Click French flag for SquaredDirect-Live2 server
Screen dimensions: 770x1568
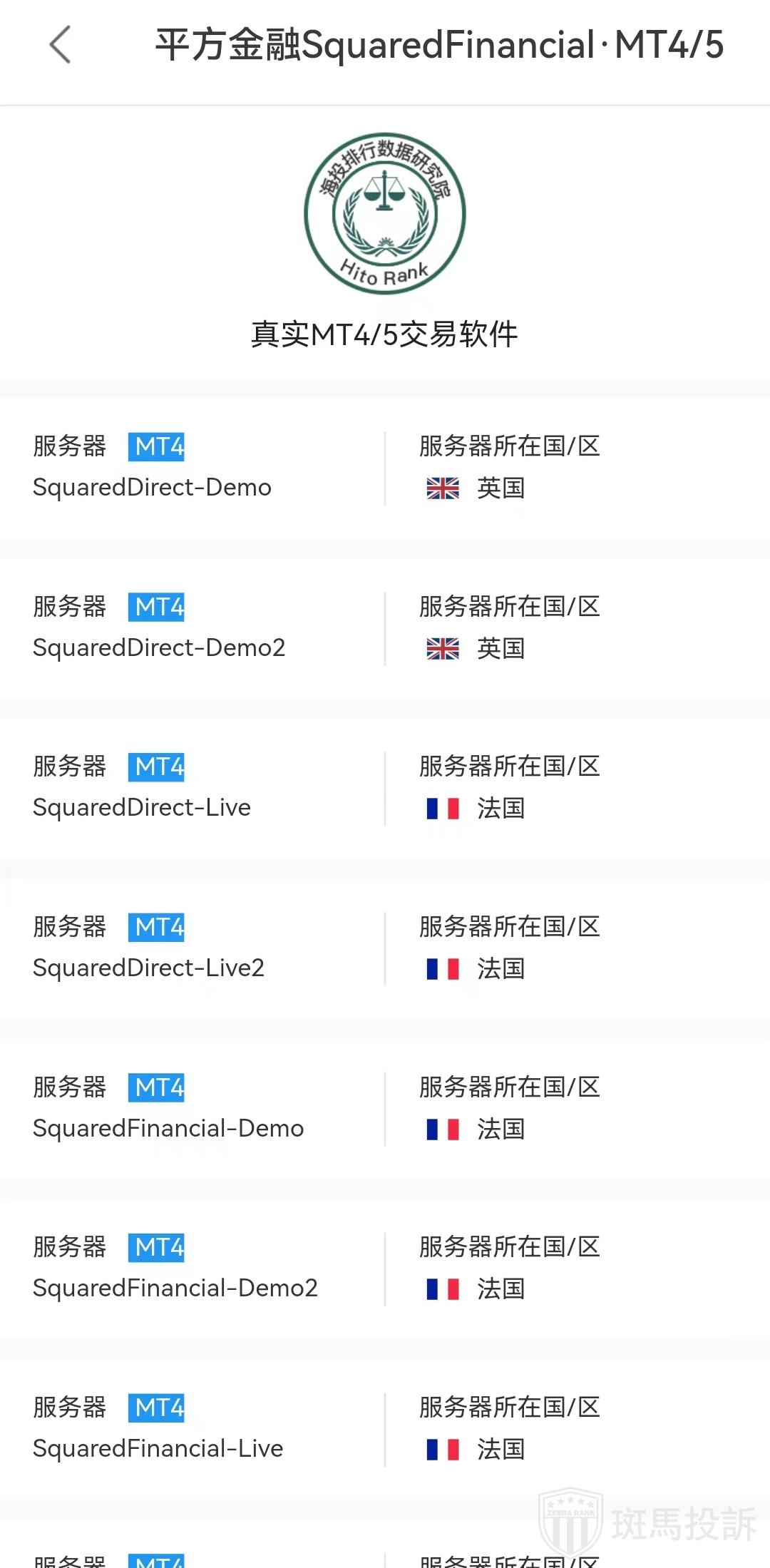[443, 969]
